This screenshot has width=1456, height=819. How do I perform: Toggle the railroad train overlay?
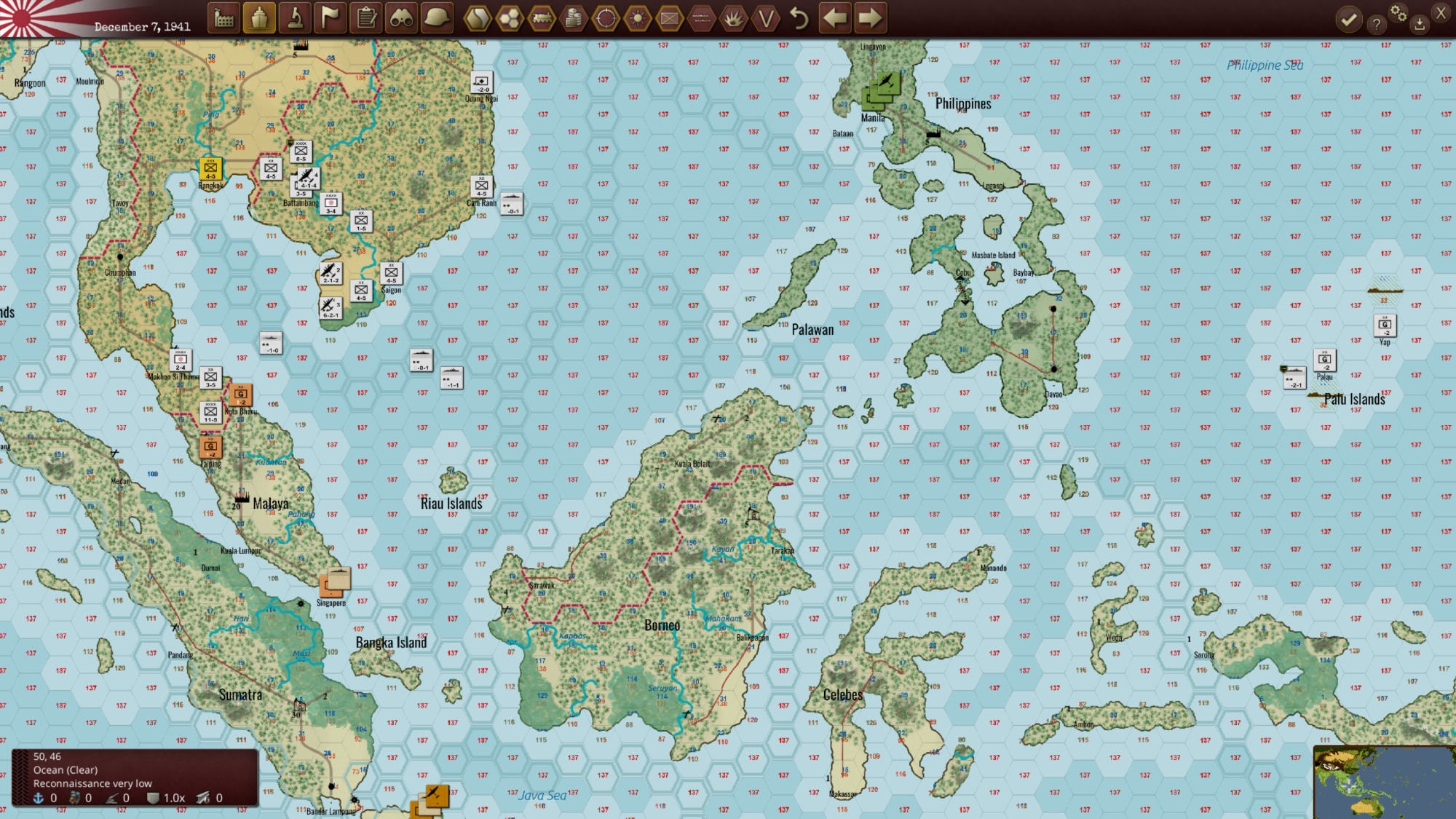[x=542, y=18]
